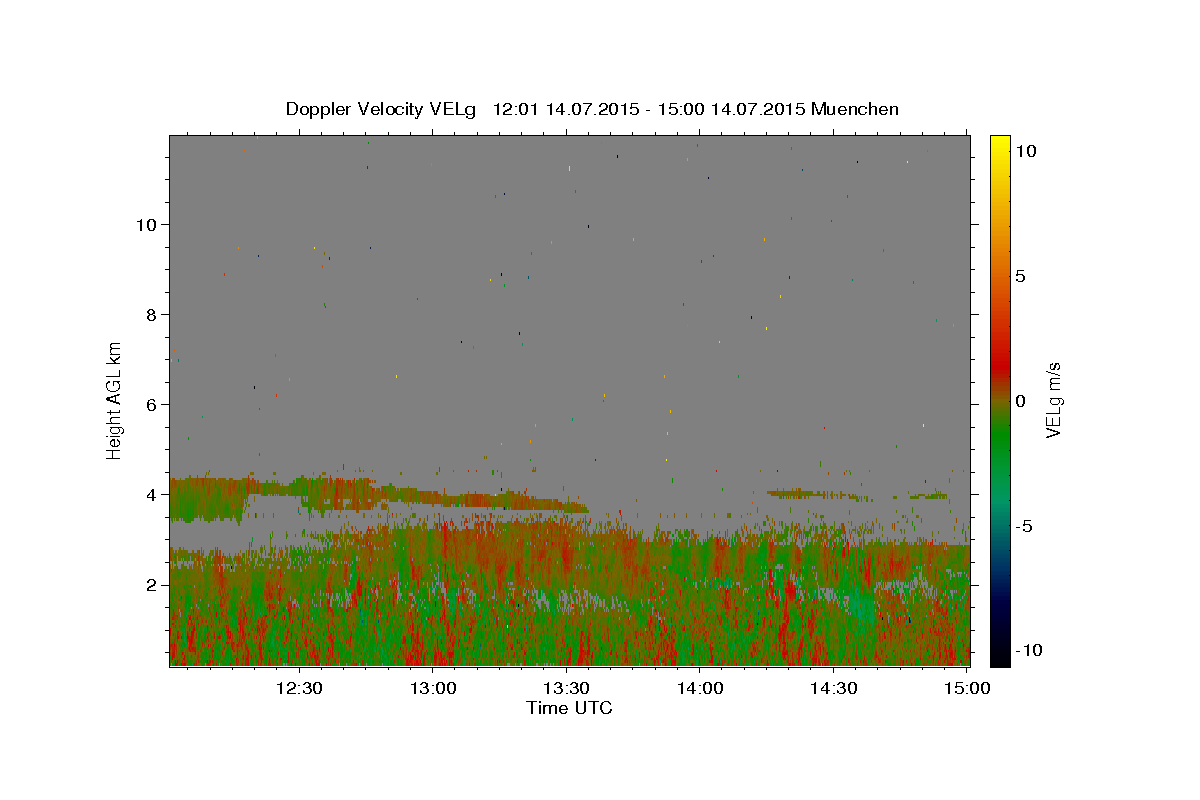Click the colorbar value -5 label
The image size is (1200, 800).
(x=1024, y=526)
